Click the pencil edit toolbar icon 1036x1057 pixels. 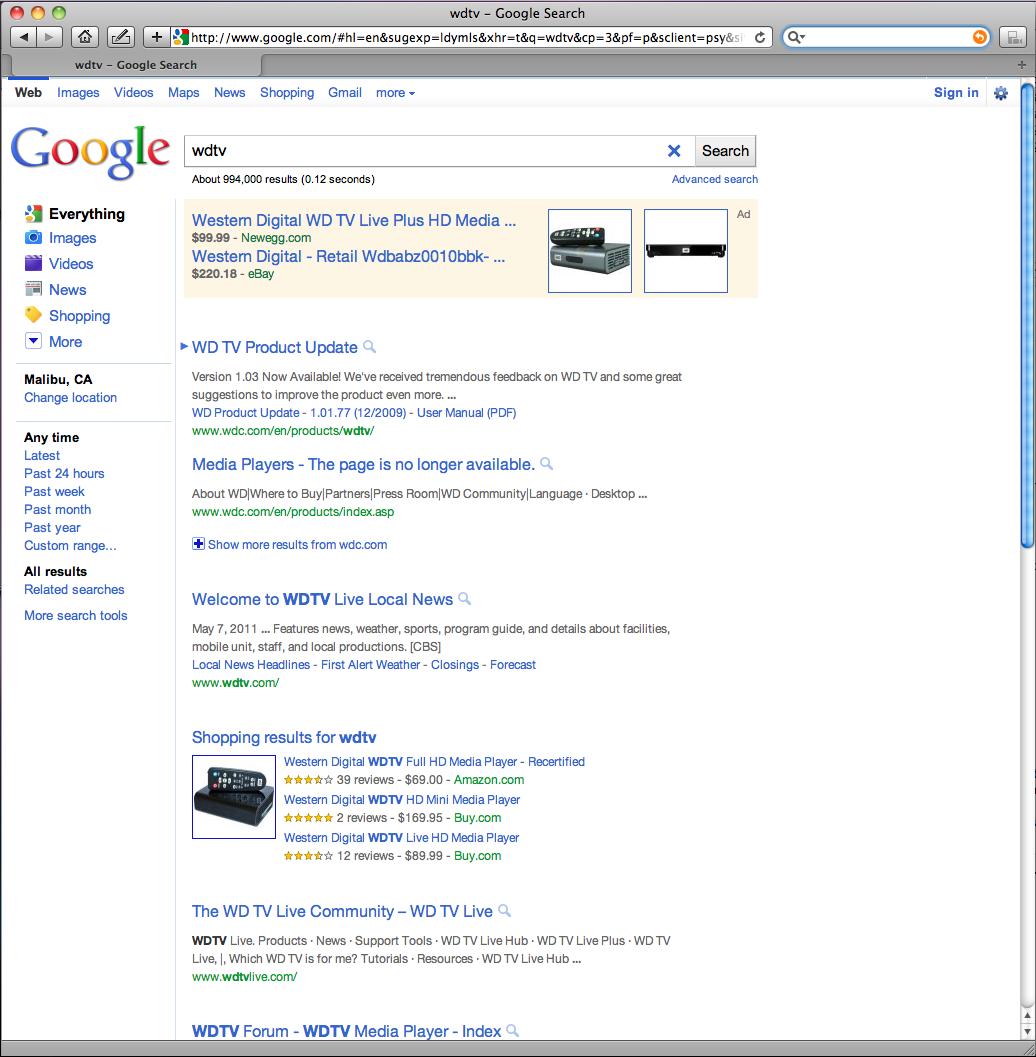[121, 37]
